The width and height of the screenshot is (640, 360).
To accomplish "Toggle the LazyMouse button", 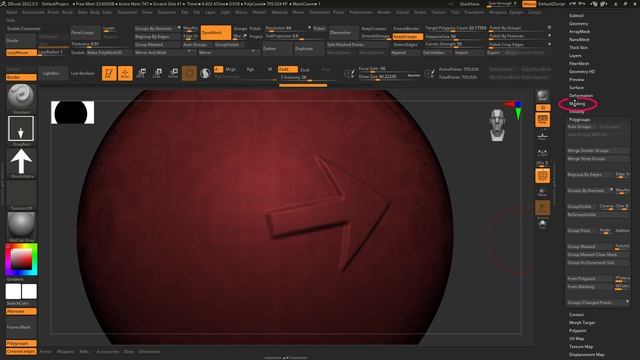I will click(x=21, y=52).
